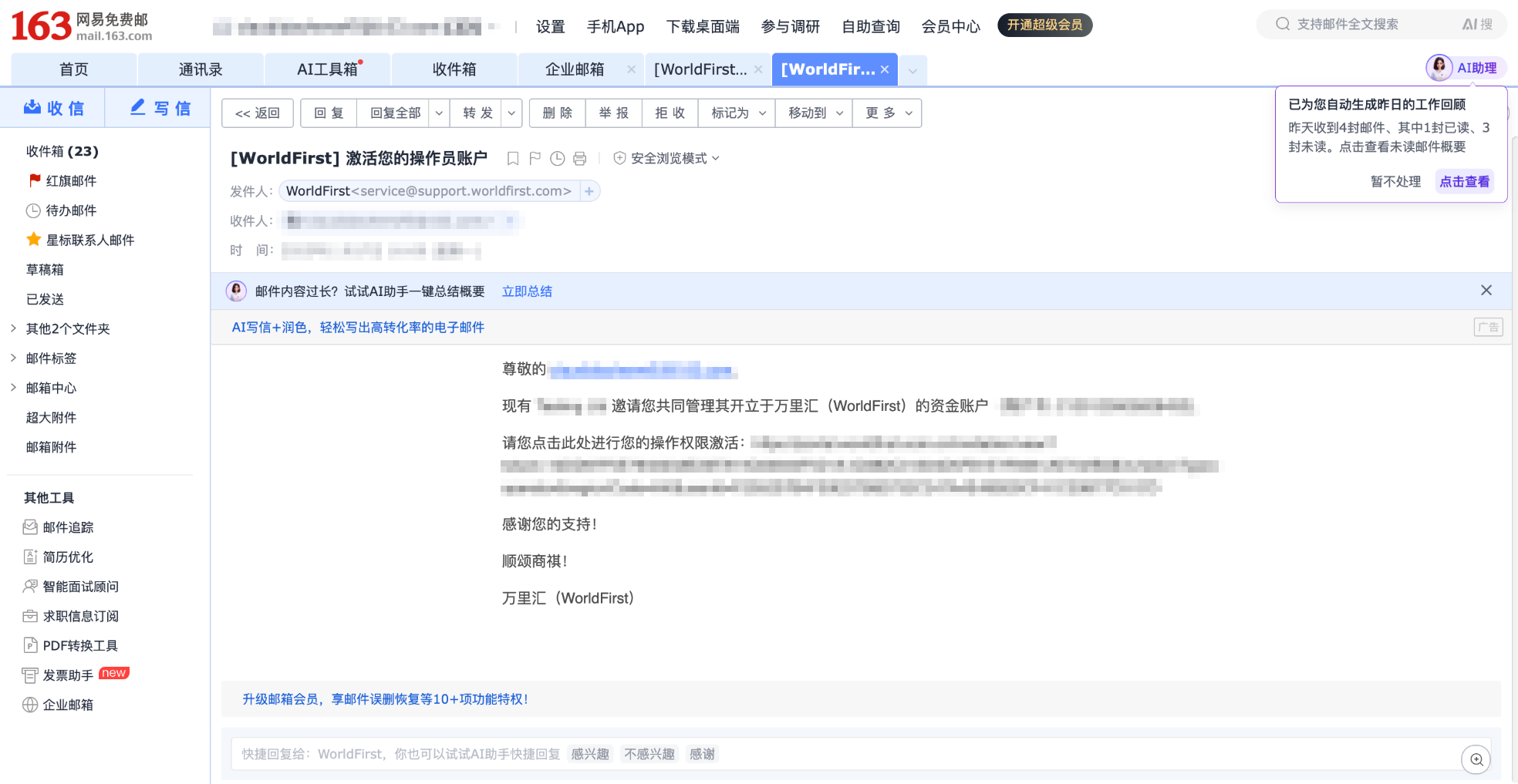Close the 企业邮箱 tab
The height and width of the screenshot is (784, 1518).
click(x=632, y=69)
